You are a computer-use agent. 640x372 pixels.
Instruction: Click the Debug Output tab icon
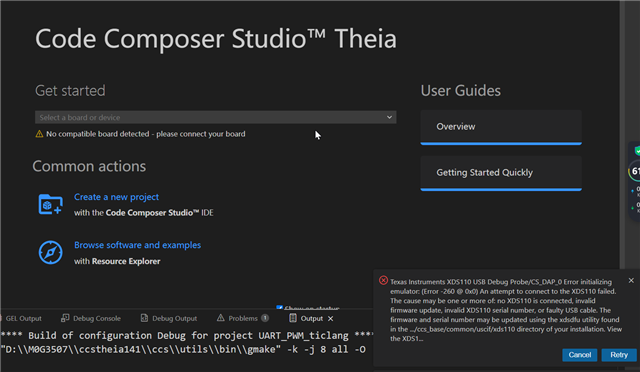(144, 318)
